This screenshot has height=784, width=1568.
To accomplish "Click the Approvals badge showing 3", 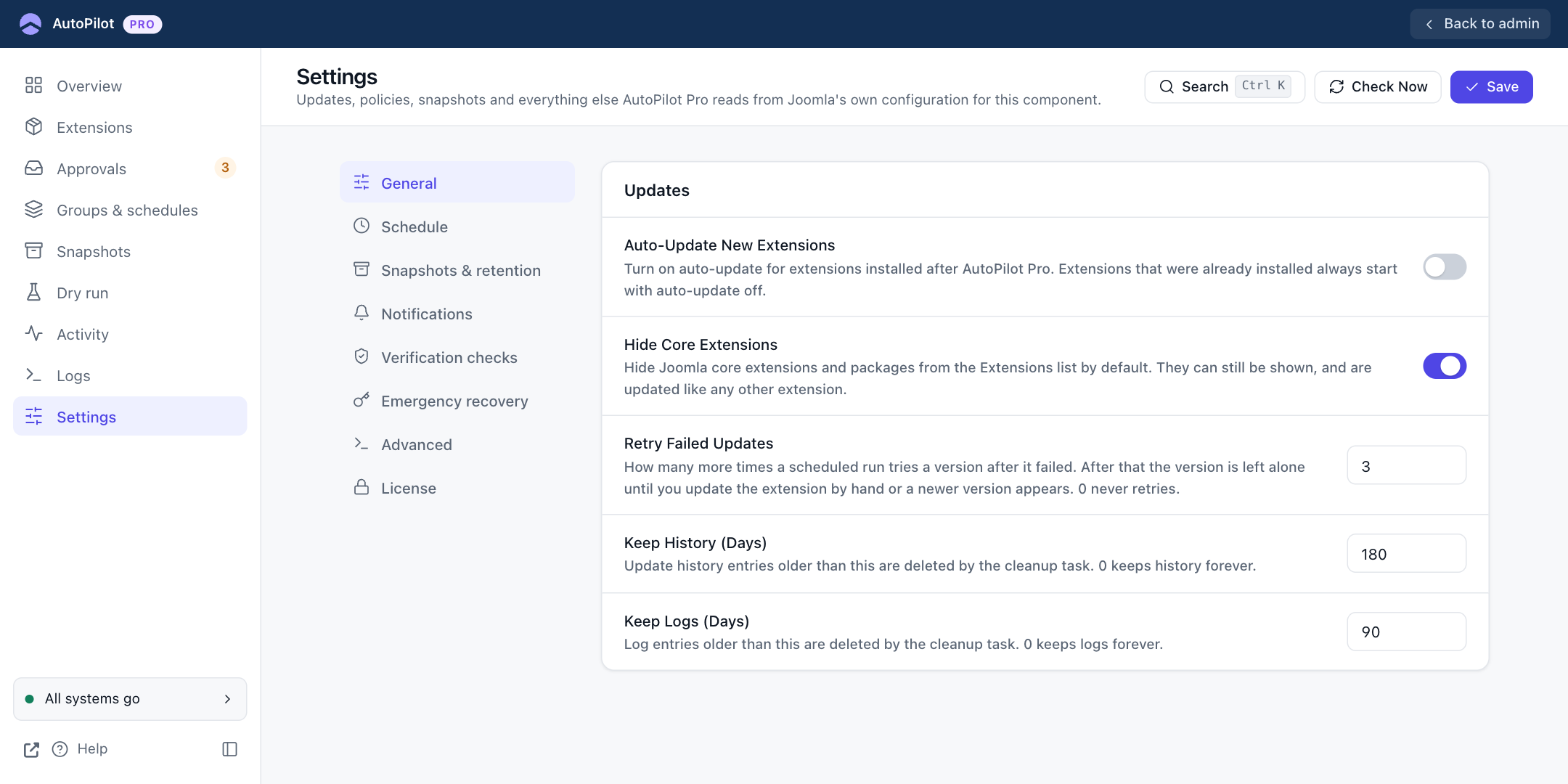I will click(225, 168).
